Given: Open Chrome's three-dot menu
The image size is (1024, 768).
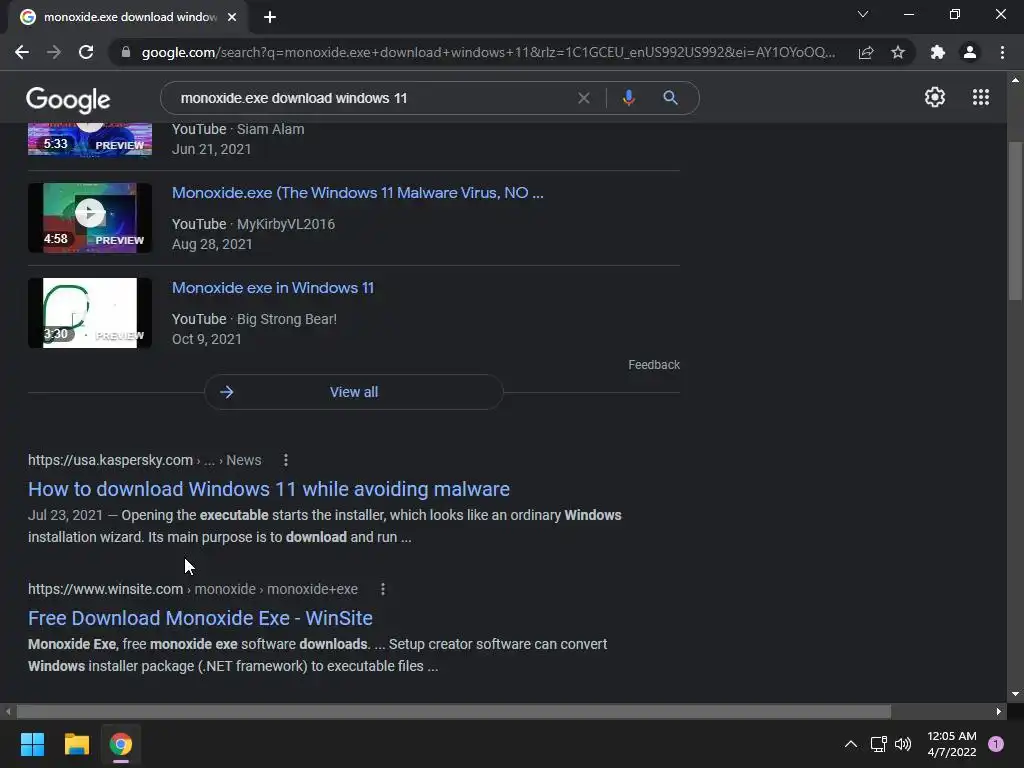Looking at the screenshot, I should pos(1002,52).
